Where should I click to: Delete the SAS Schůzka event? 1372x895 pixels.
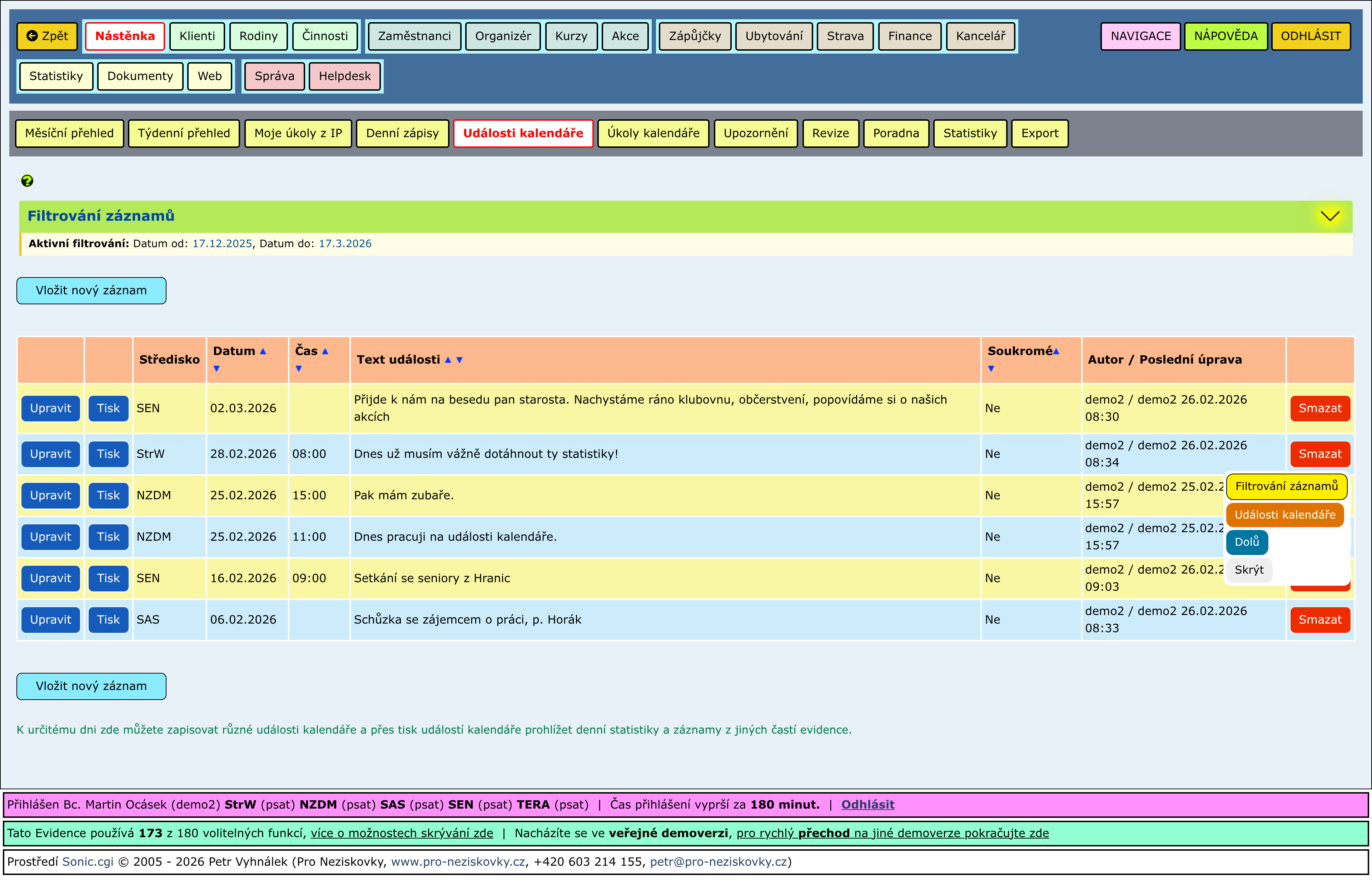(x=1319, y=620)
